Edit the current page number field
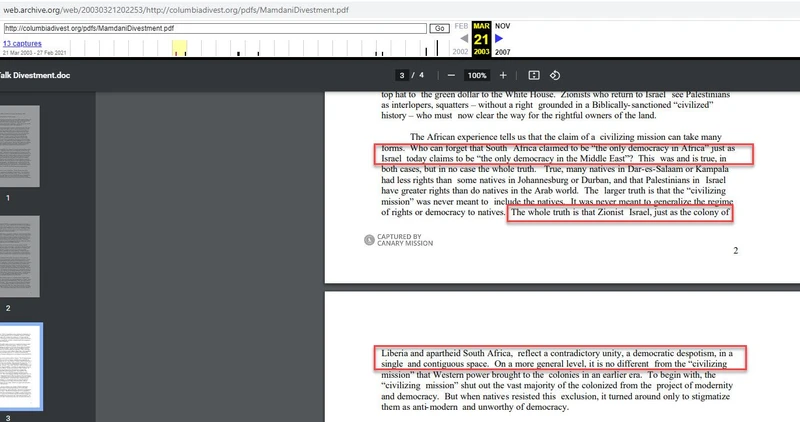The width and height of the screenshot is (800, 422). [402, 76]
